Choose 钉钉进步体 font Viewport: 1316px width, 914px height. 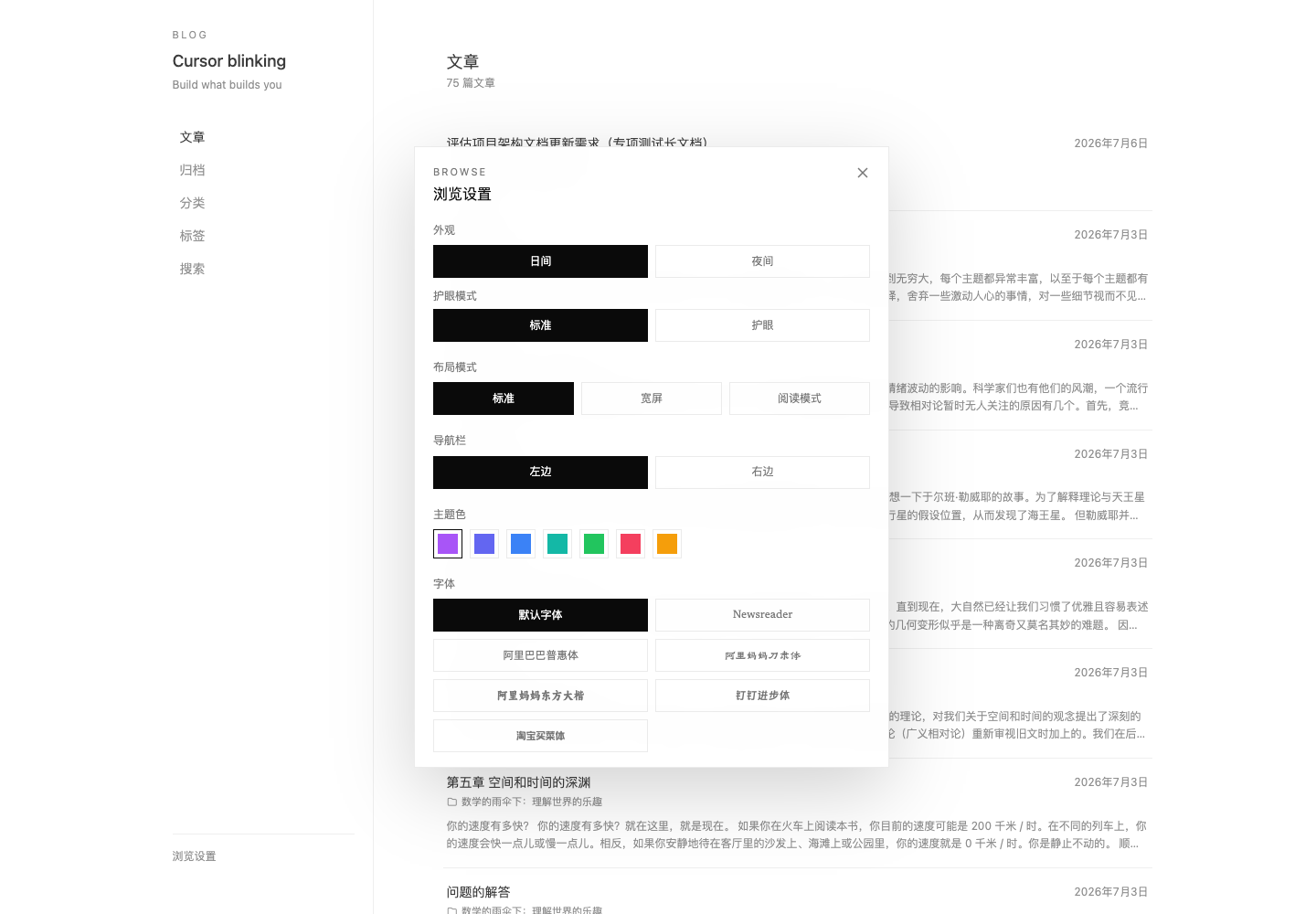coord(762,696)
